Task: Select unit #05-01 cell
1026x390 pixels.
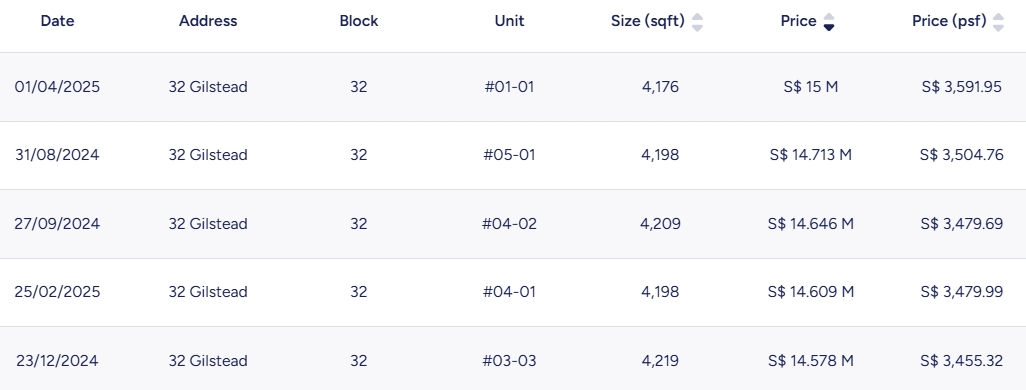Action: (509, 155)
